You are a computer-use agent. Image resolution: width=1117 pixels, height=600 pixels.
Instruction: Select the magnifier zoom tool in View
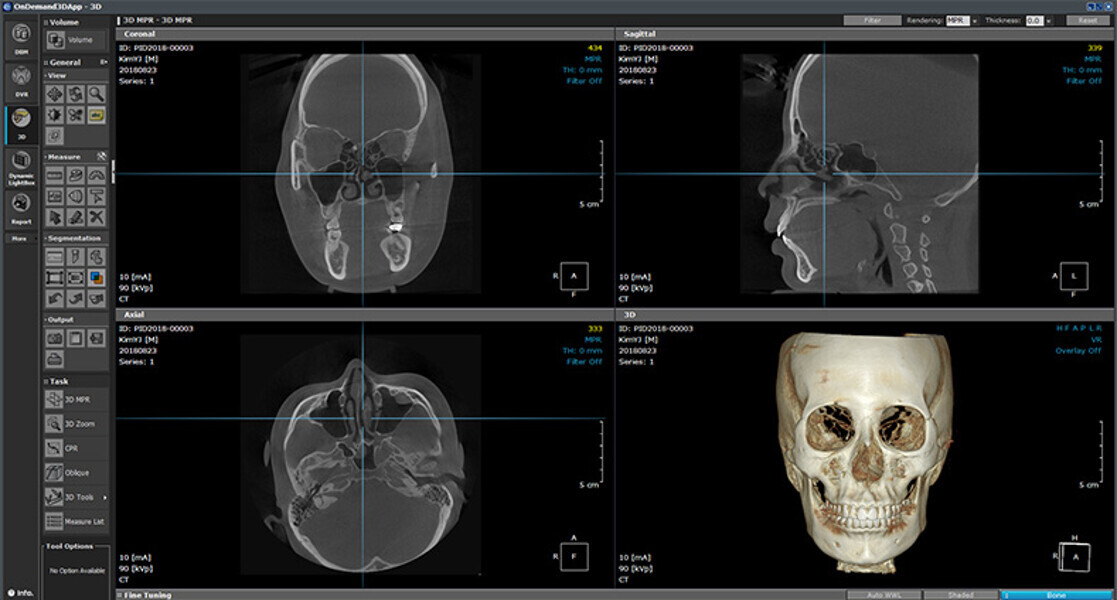click(96, 94)
